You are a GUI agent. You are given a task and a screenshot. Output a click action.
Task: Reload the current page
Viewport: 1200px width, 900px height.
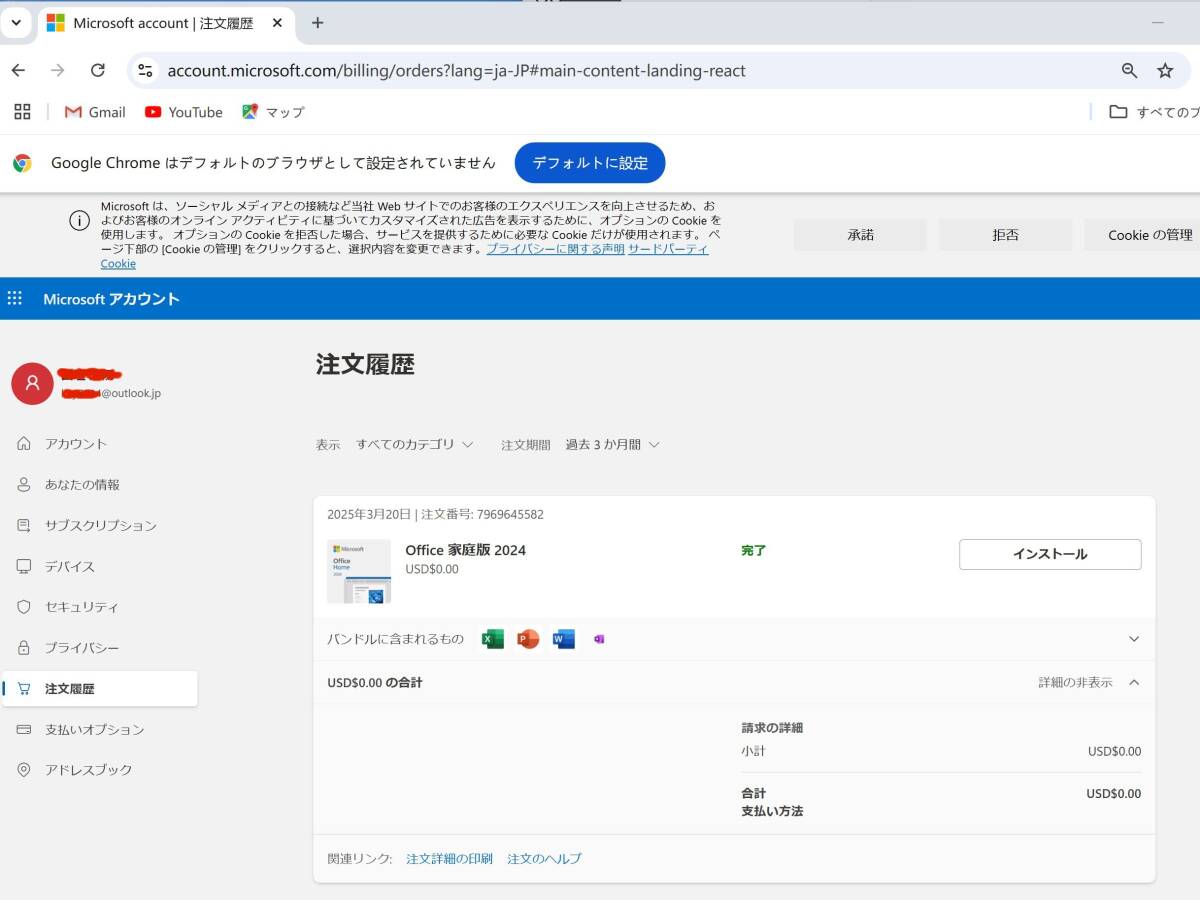[x=98, y=70]
